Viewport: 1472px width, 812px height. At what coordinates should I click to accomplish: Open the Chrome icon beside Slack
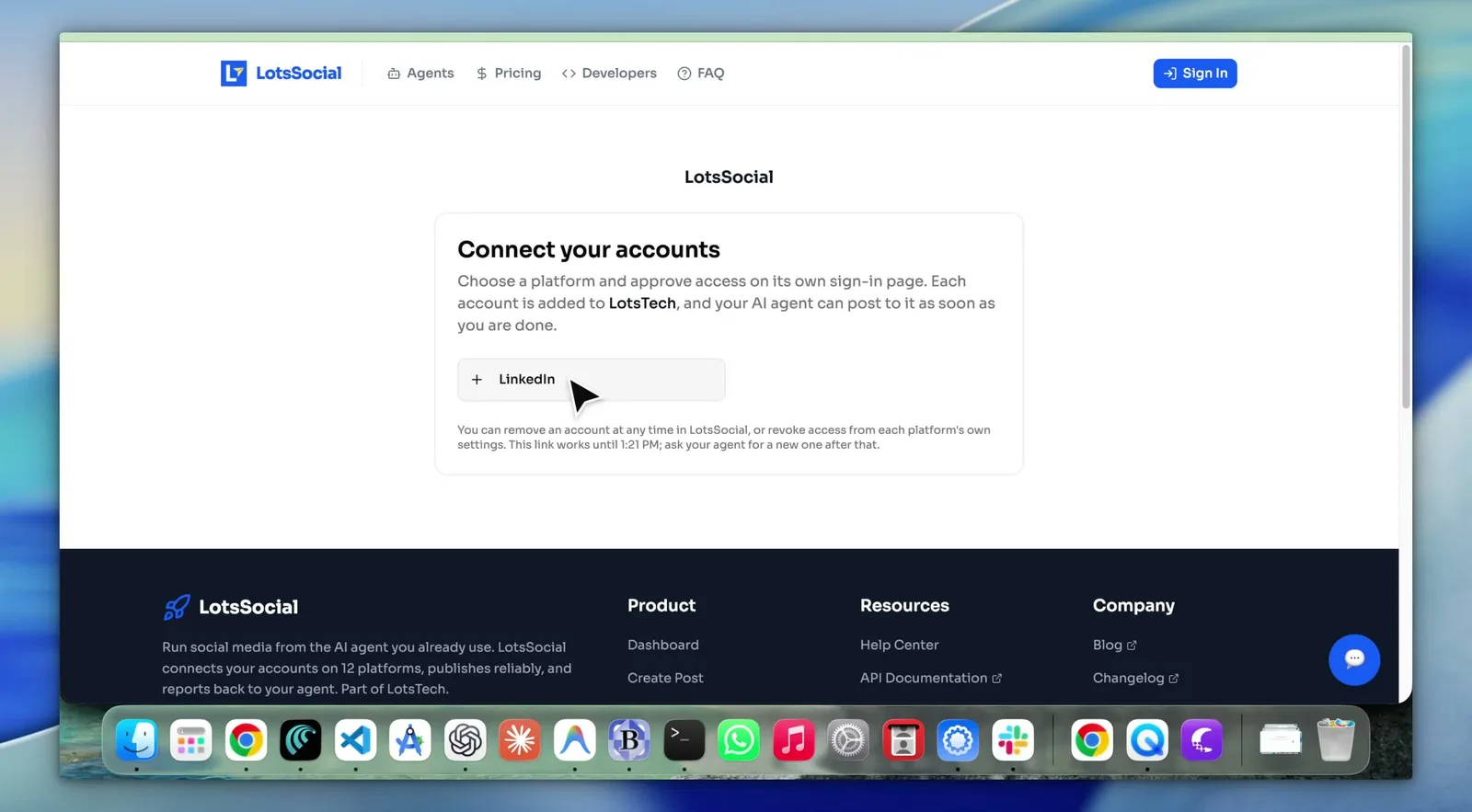click(1092, 740)
